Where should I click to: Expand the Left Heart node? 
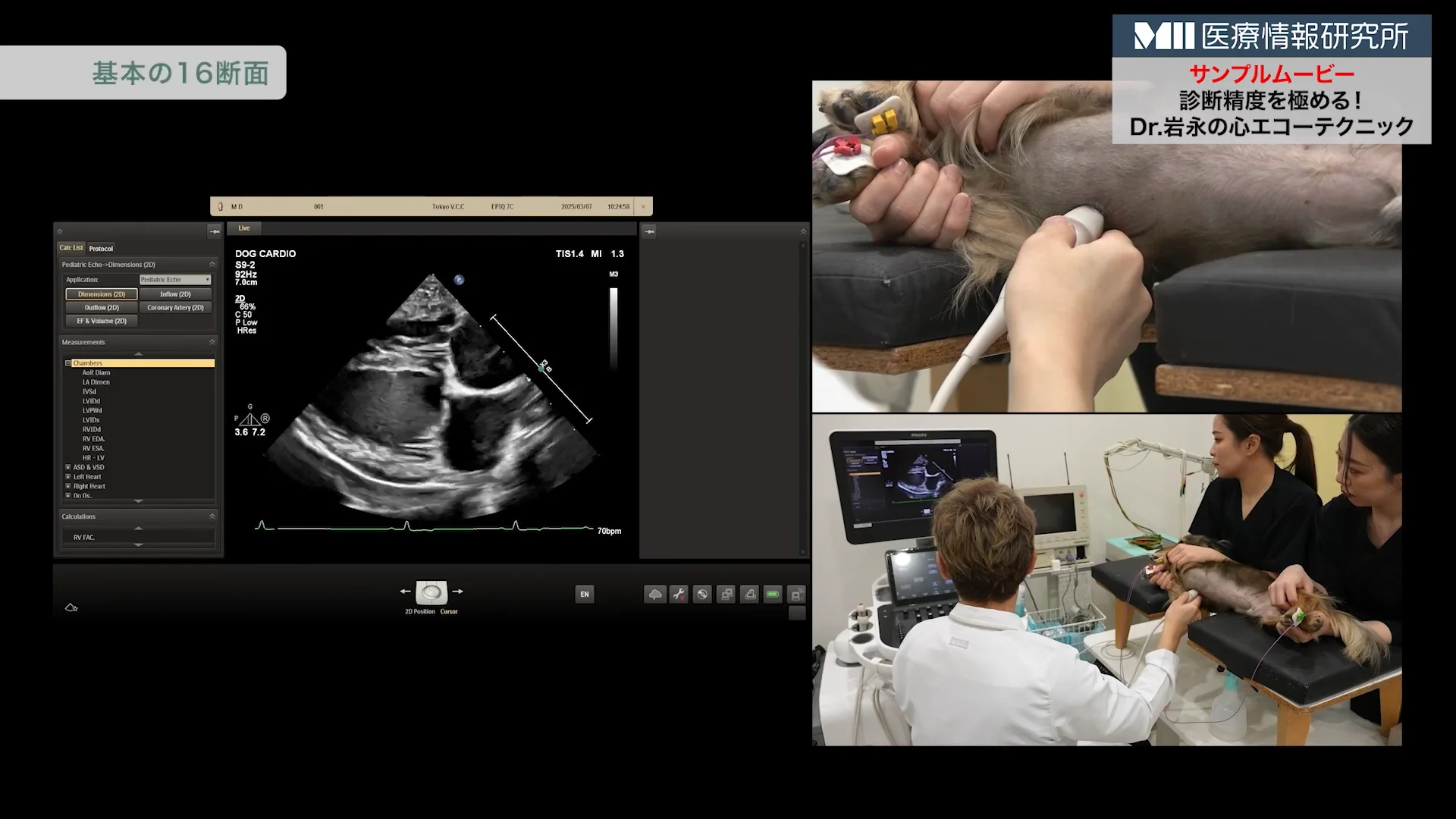pyautogui.click(x=67, y=477)
